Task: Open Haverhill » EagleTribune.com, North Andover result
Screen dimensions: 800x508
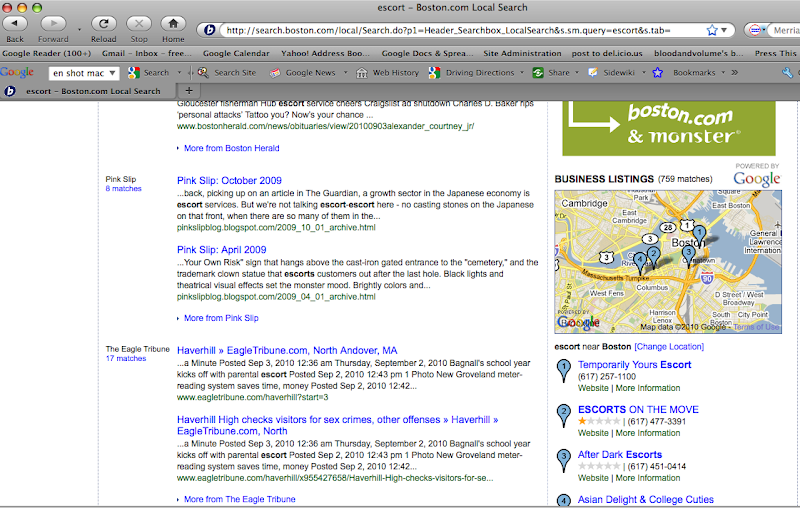Action: (287, 350)
